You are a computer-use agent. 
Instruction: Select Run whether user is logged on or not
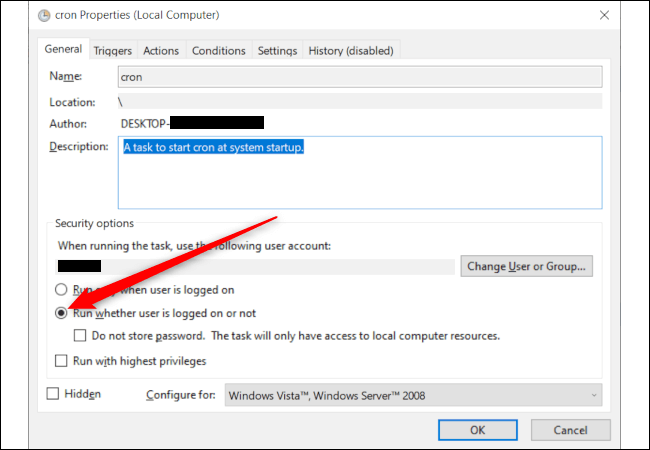pyautogui.click(x=62, y=313)
